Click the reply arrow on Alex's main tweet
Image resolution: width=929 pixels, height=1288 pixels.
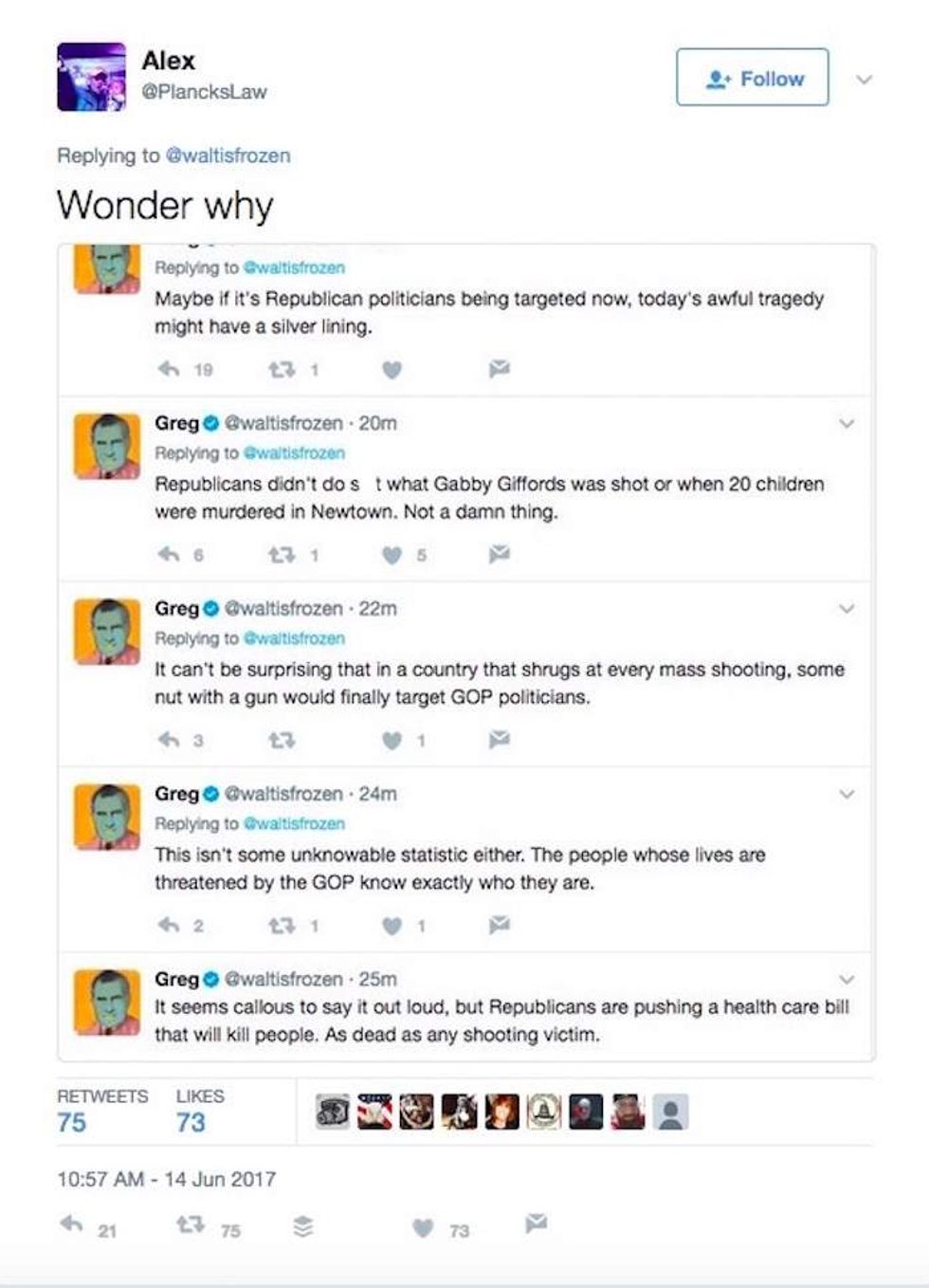pos(72,1224)
